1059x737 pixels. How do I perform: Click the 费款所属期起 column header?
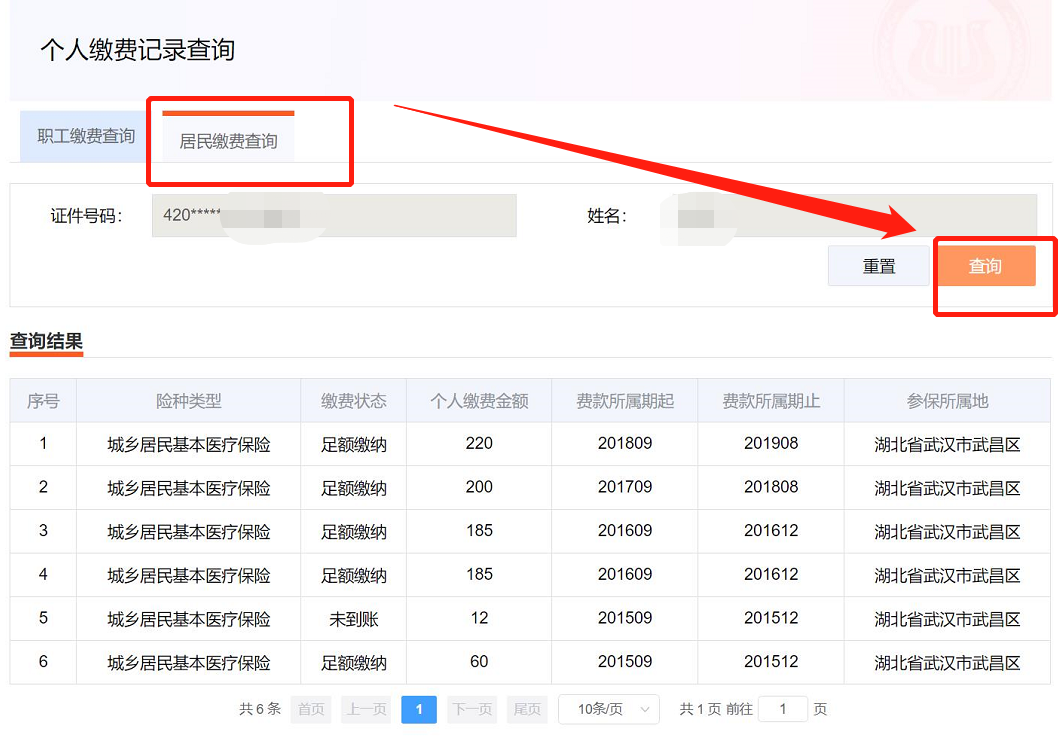click(x=625, y=401)
